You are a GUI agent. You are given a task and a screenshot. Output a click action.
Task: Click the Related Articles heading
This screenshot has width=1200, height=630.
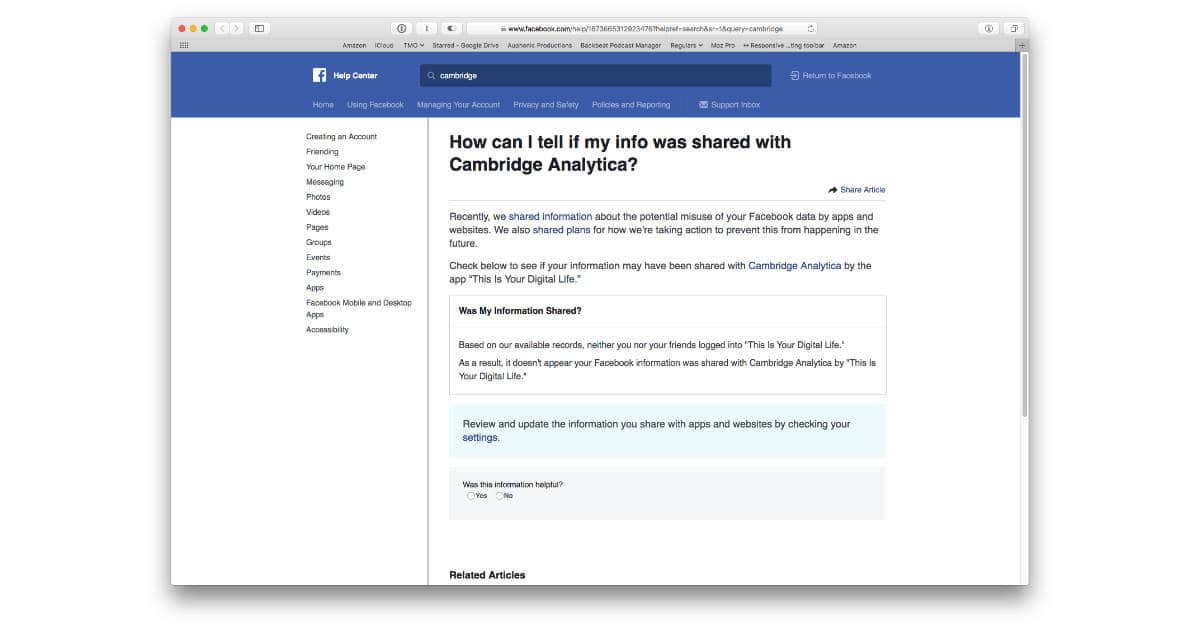[x=487, y=575]
